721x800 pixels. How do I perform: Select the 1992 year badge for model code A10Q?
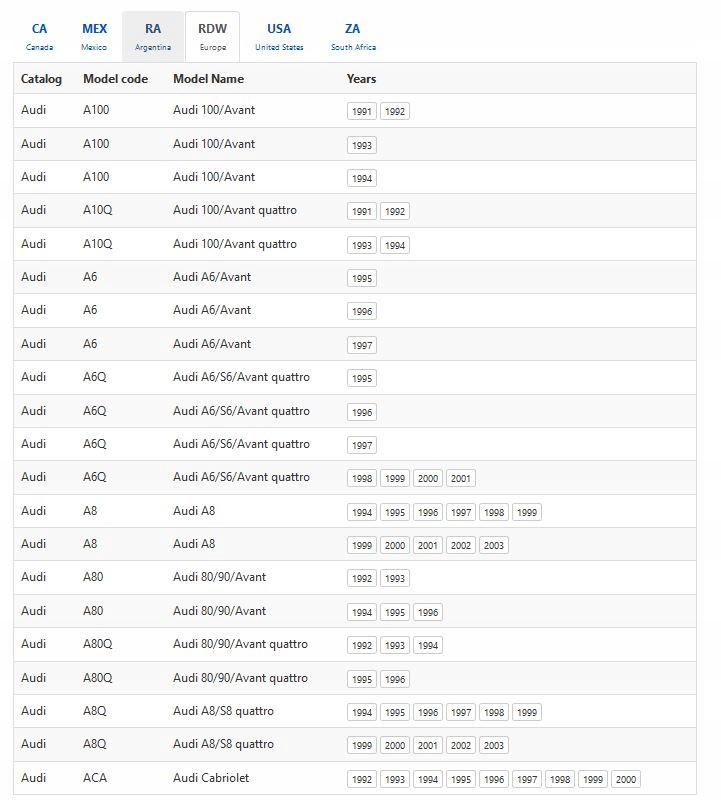395,212
